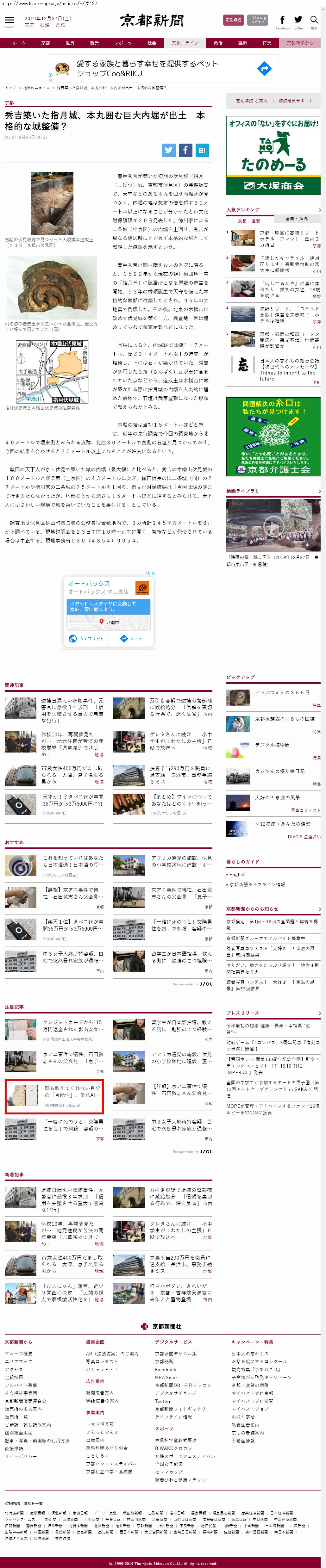The width and height of the screenshot is (326, 1568).
Task: Share article via dark blue Facebook button
Action: pyautogui.click(x=185, y=150)
